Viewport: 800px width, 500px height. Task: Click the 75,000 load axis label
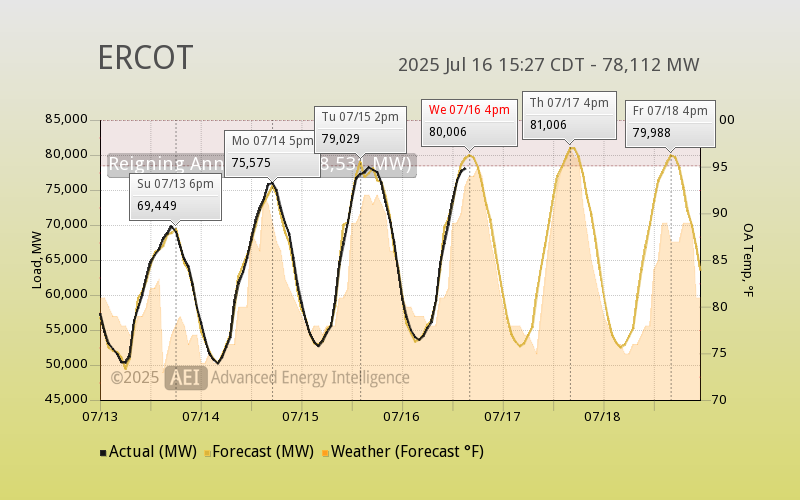tap(66, 189)
